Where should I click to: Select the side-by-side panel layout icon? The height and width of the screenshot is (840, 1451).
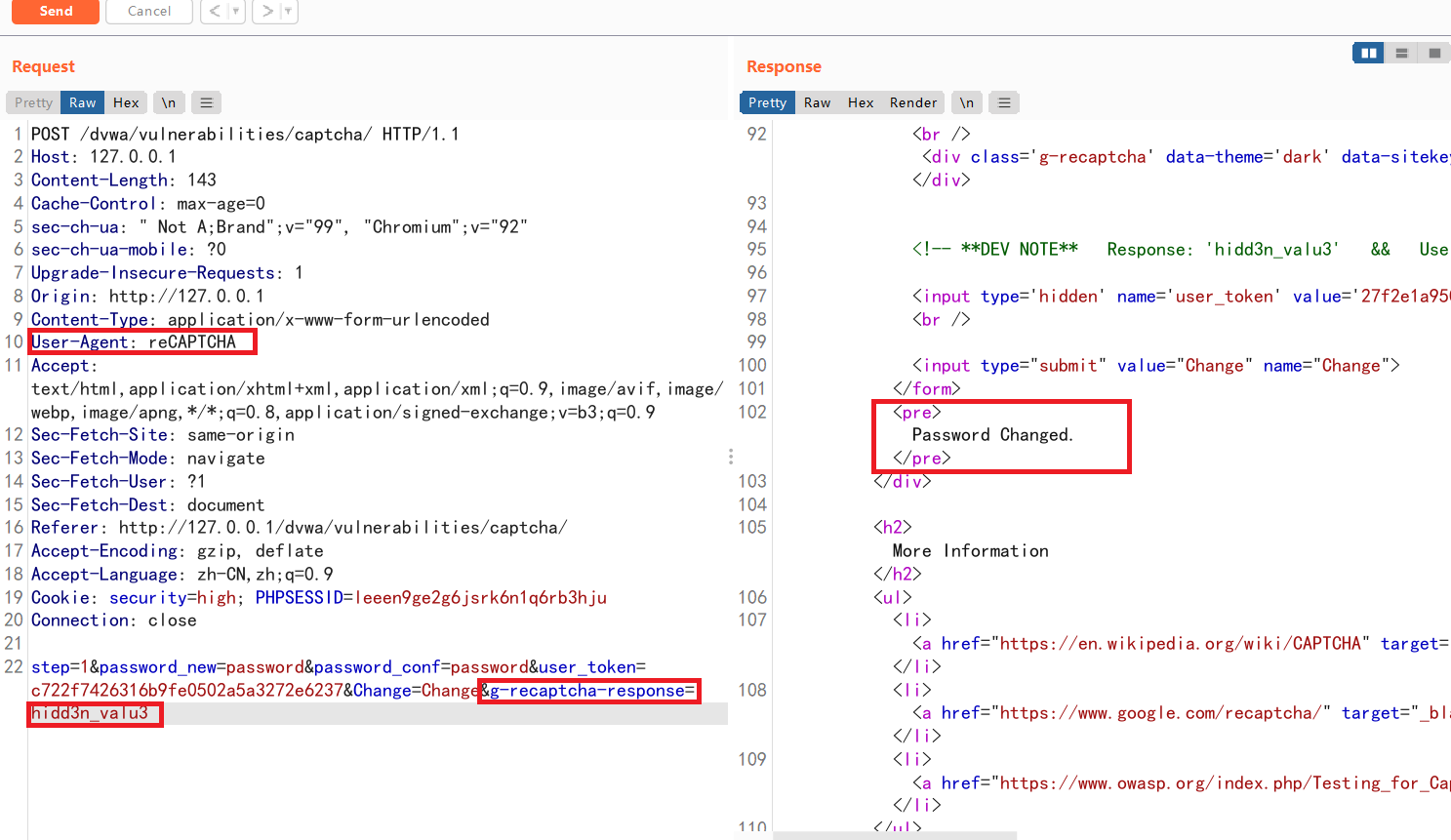[1367, 52]
